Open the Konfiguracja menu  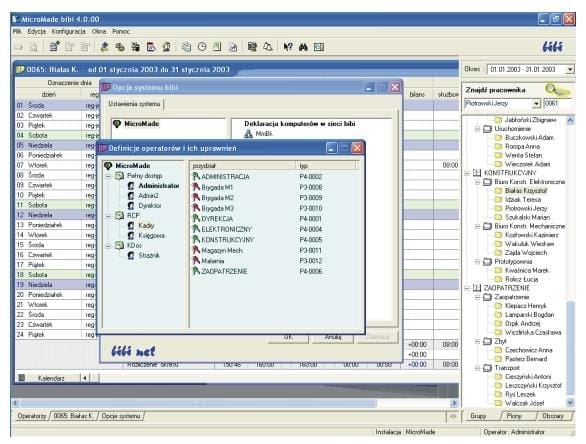69,31
